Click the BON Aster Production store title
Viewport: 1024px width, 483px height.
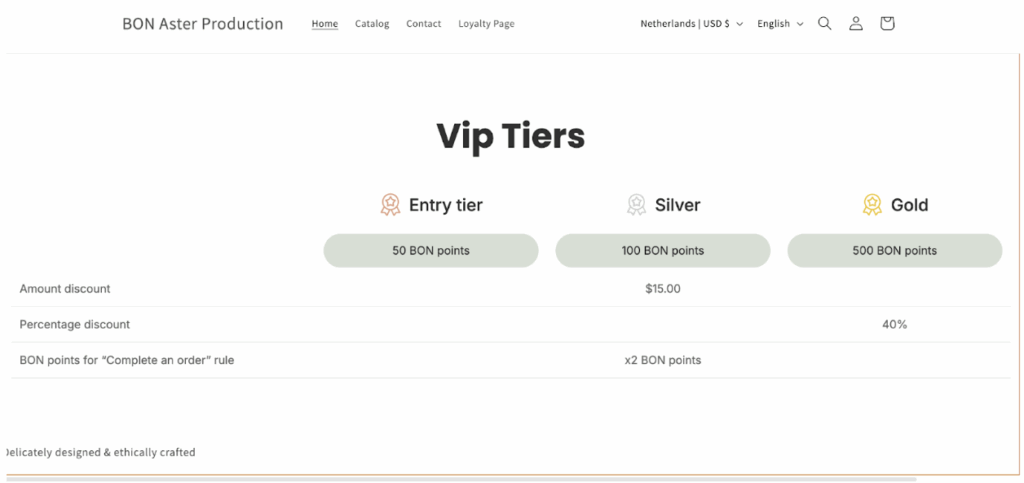[x=203, y=24]
